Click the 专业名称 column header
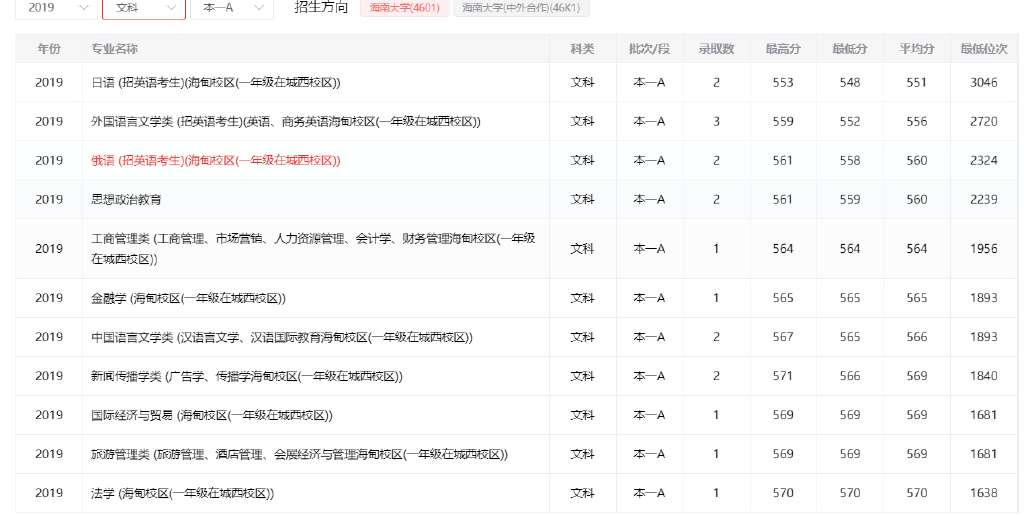Screen dimensions: 1024x516 point(114,49)
